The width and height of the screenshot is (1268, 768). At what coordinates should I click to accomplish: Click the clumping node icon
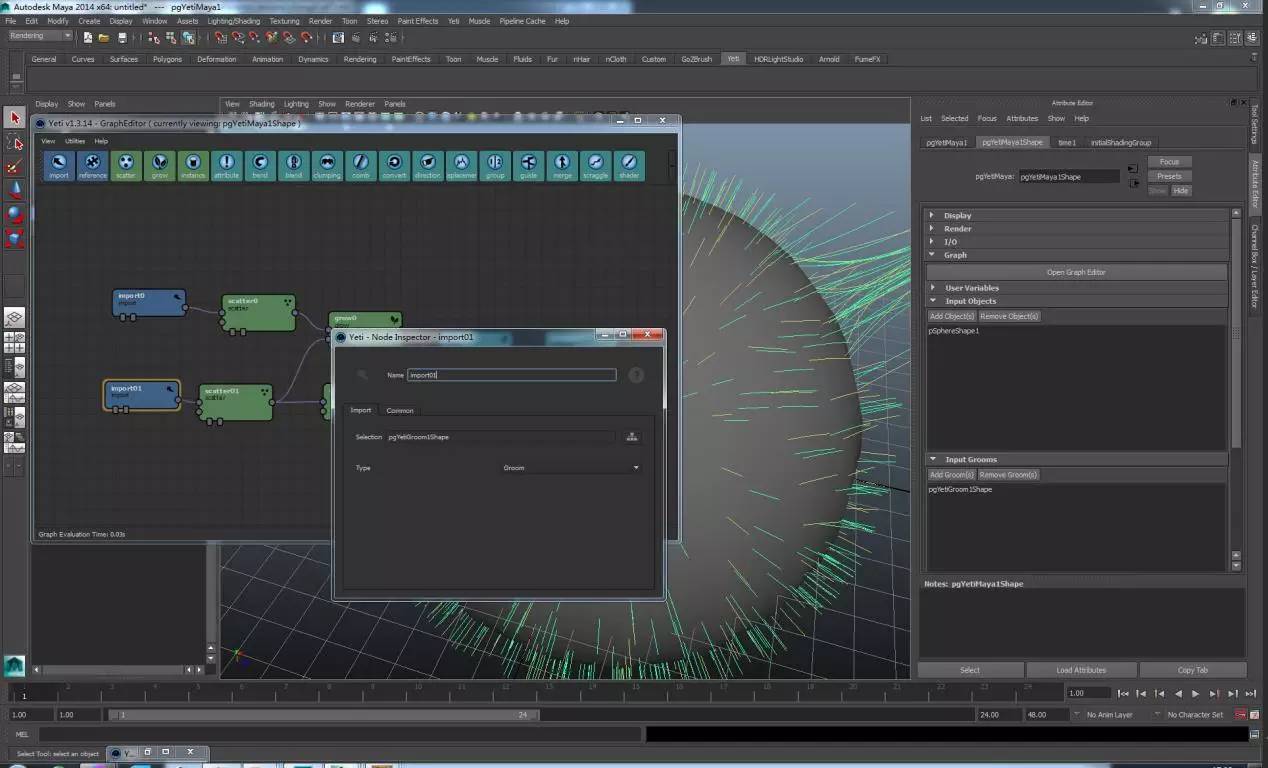pyautogui.click(x=326, y=165)
